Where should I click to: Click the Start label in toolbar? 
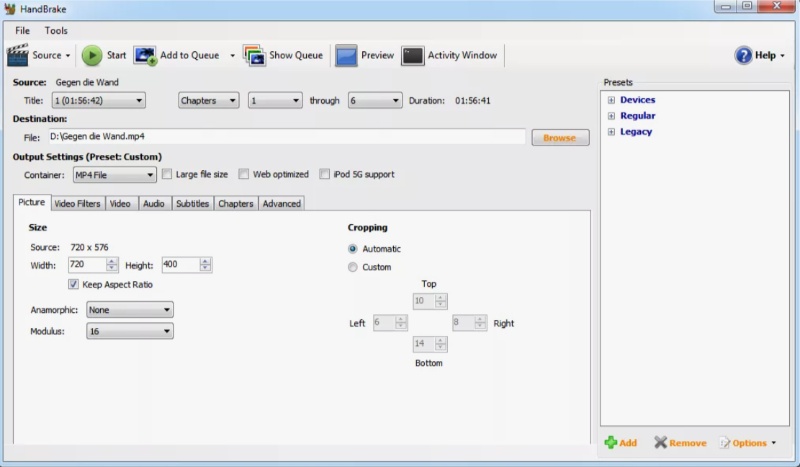(x=116, y=55)
